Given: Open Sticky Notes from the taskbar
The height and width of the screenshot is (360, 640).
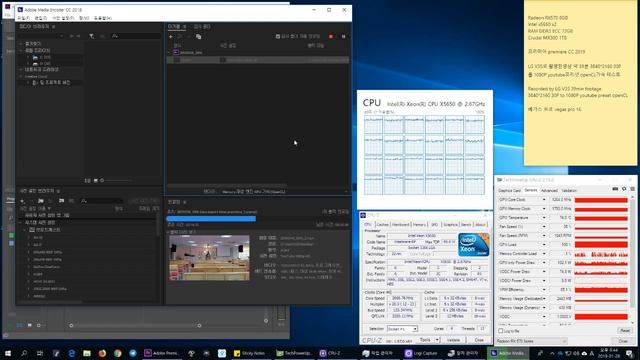Looking at the screenshot, I should 249,353.
